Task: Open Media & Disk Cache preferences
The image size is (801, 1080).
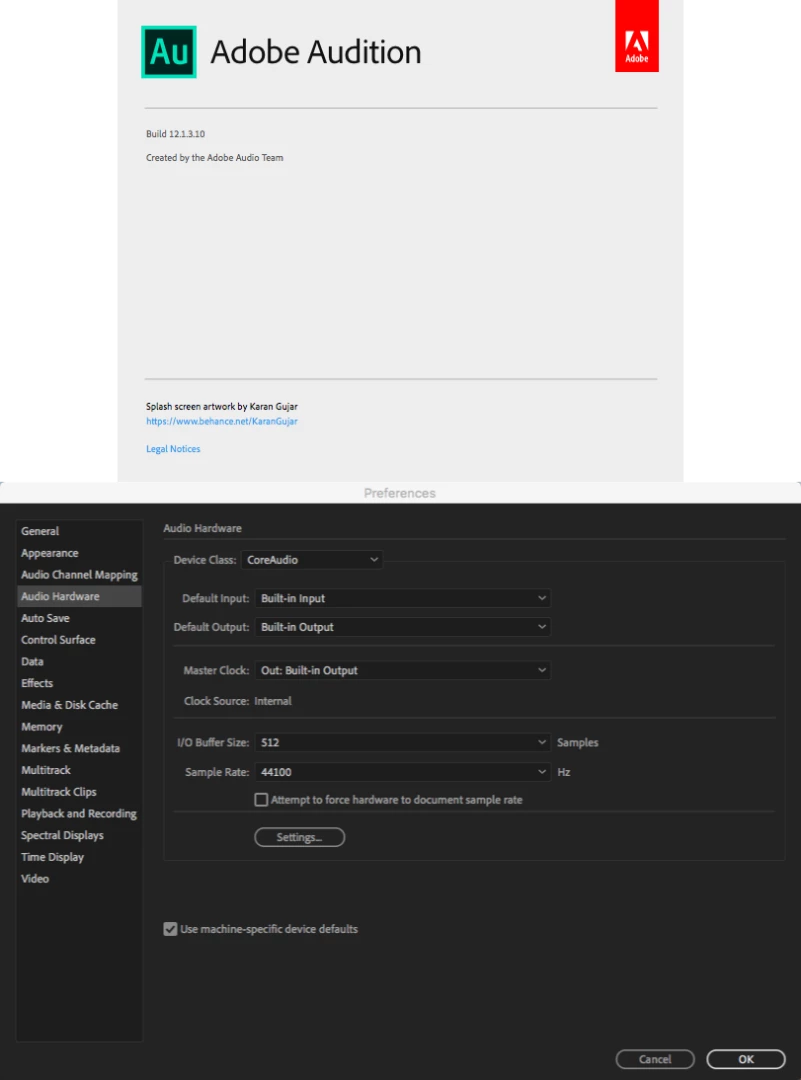Action: coord(79,705)
